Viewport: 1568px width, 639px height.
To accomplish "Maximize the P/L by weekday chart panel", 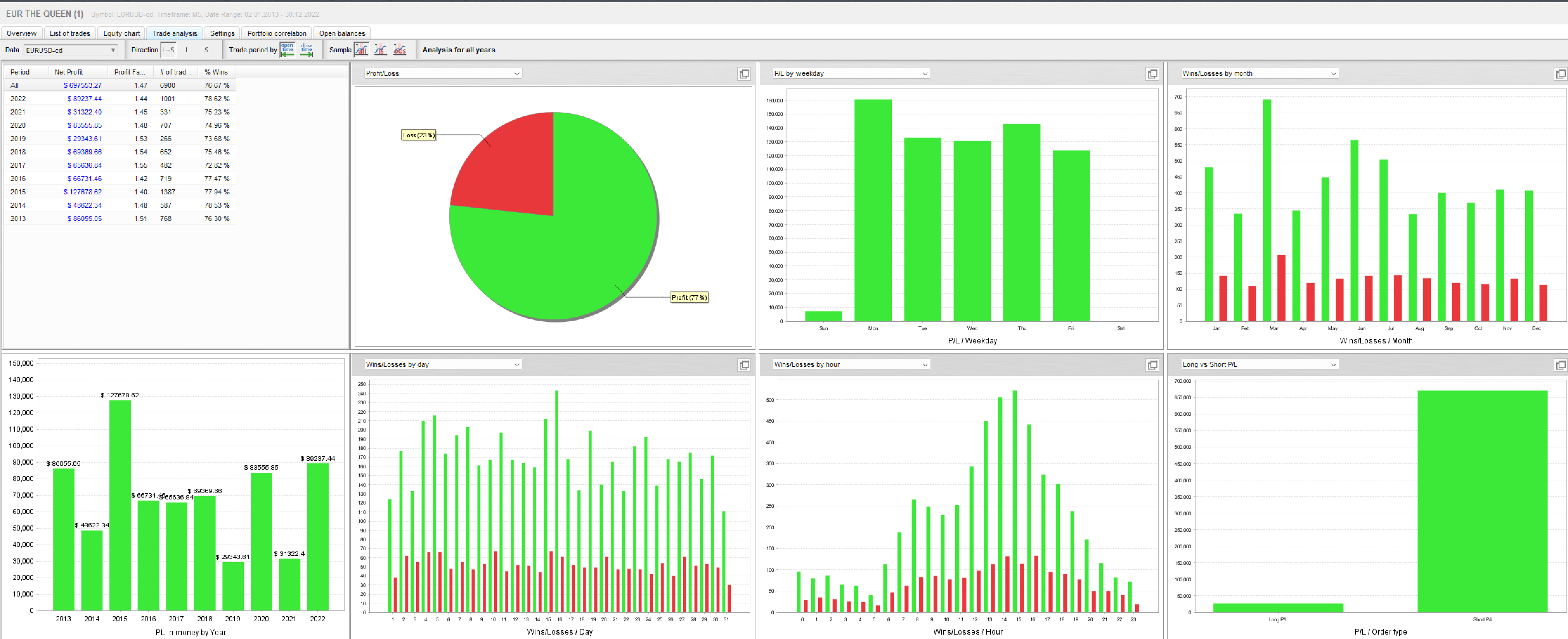I will point(1152,74).
